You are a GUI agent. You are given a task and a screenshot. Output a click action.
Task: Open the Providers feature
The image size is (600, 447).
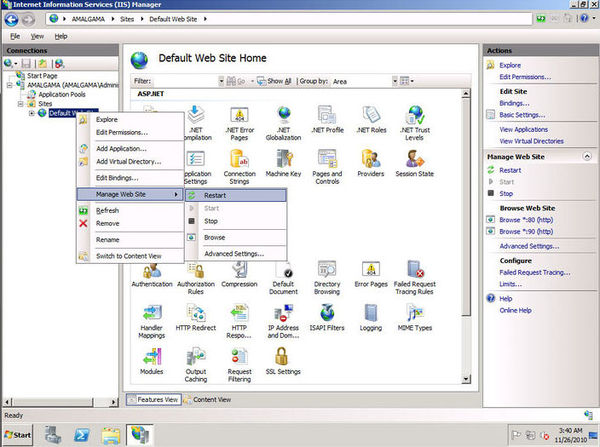pyautogui.click(x=371, y=163)
